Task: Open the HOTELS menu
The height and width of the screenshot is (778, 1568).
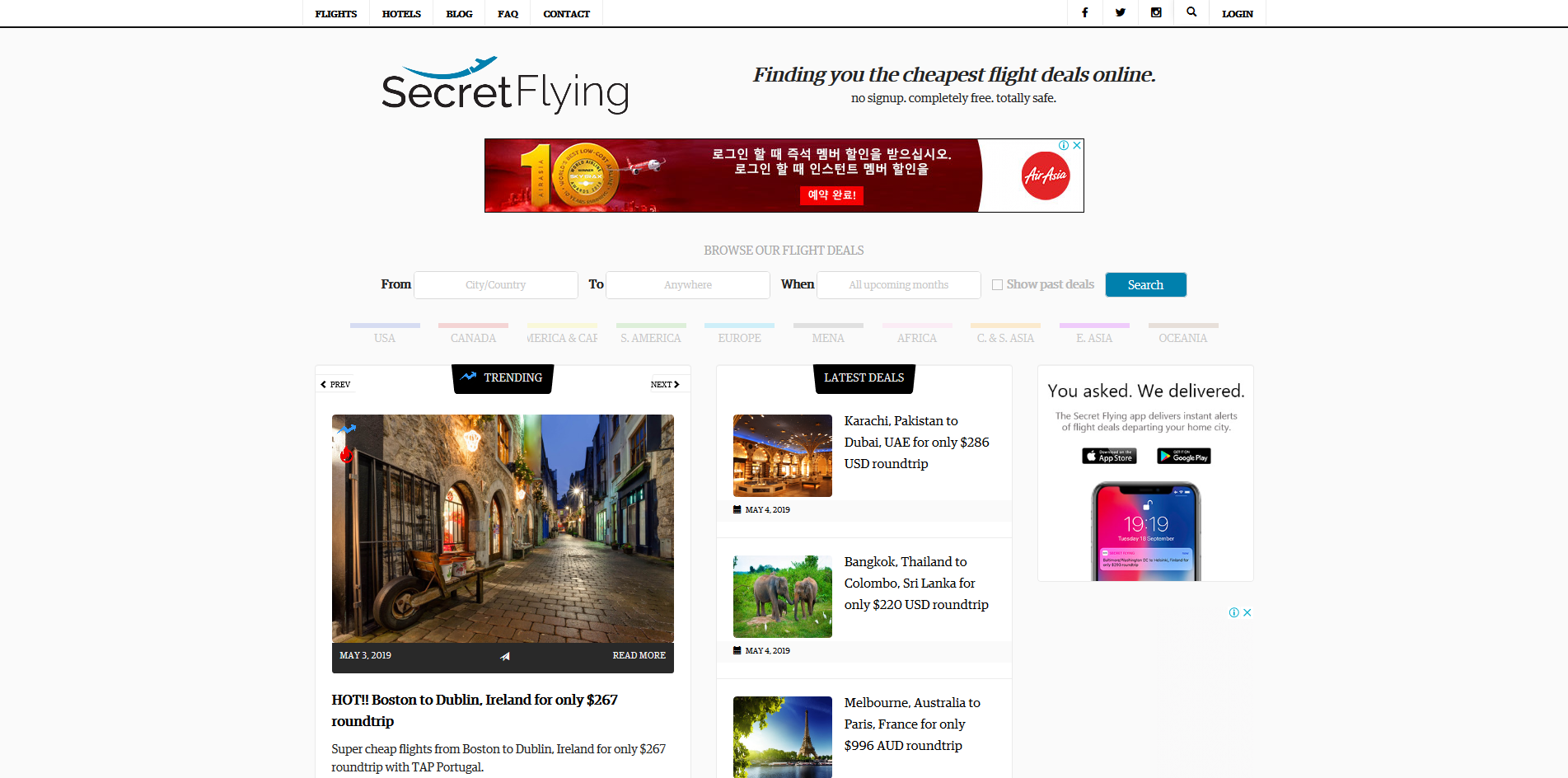Action: point(401,13)
